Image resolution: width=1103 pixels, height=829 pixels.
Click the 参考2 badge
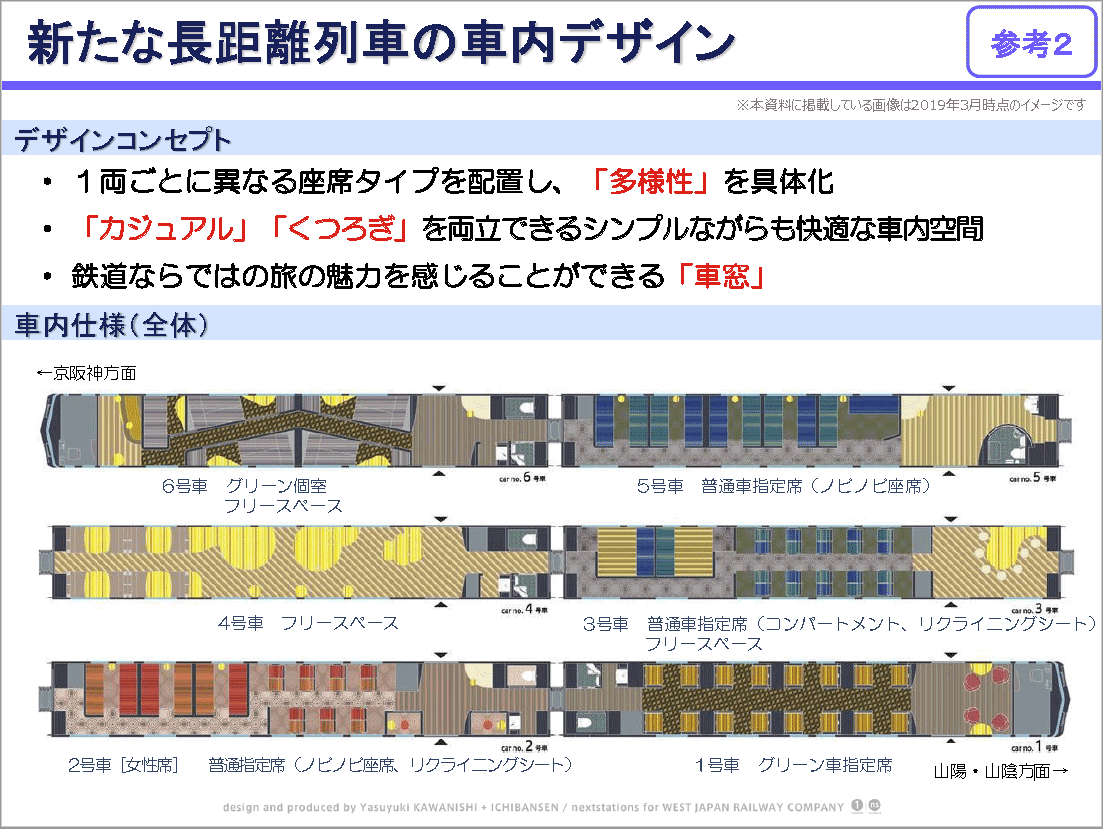click(1031, 44)
